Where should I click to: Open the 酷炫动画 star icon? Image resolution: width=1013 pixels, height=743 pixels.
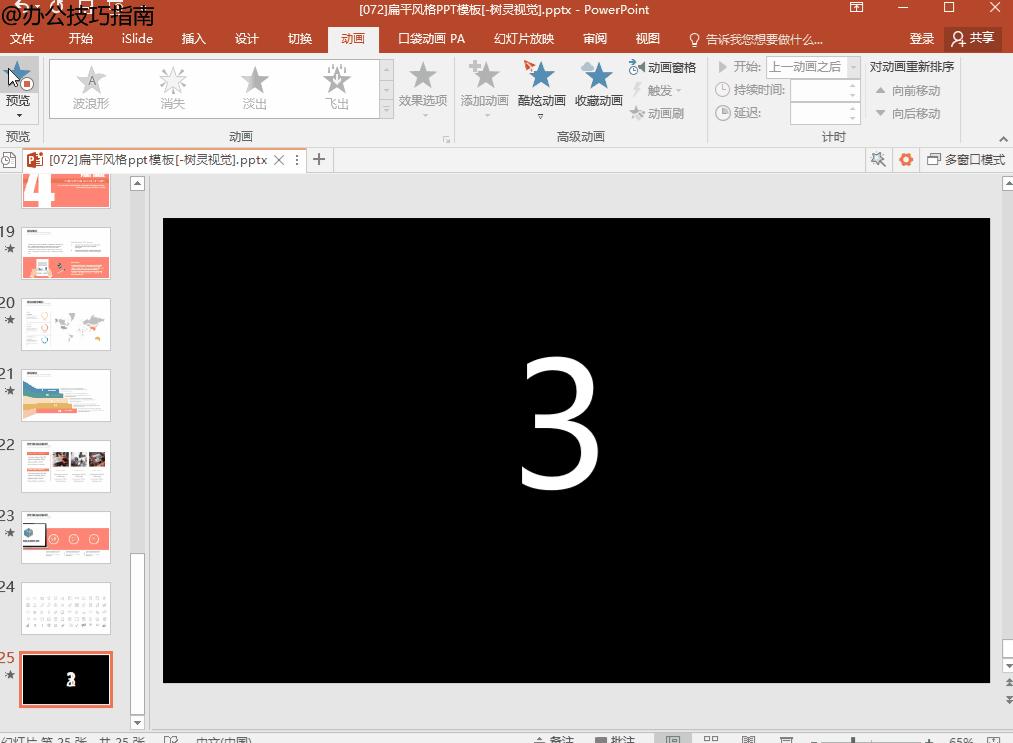click(541, 76)
